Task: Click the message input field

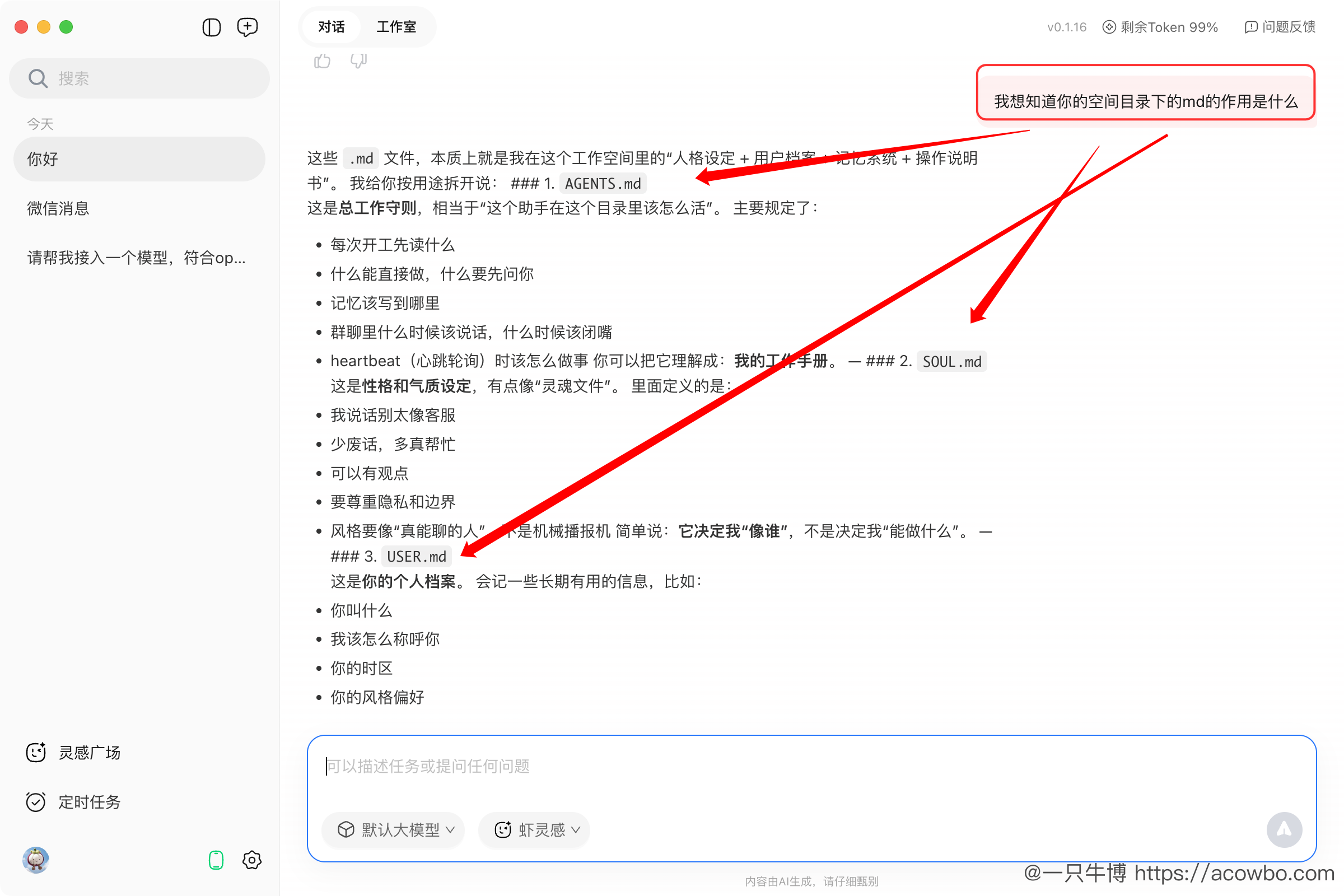Action: click(x=685, y=767)
